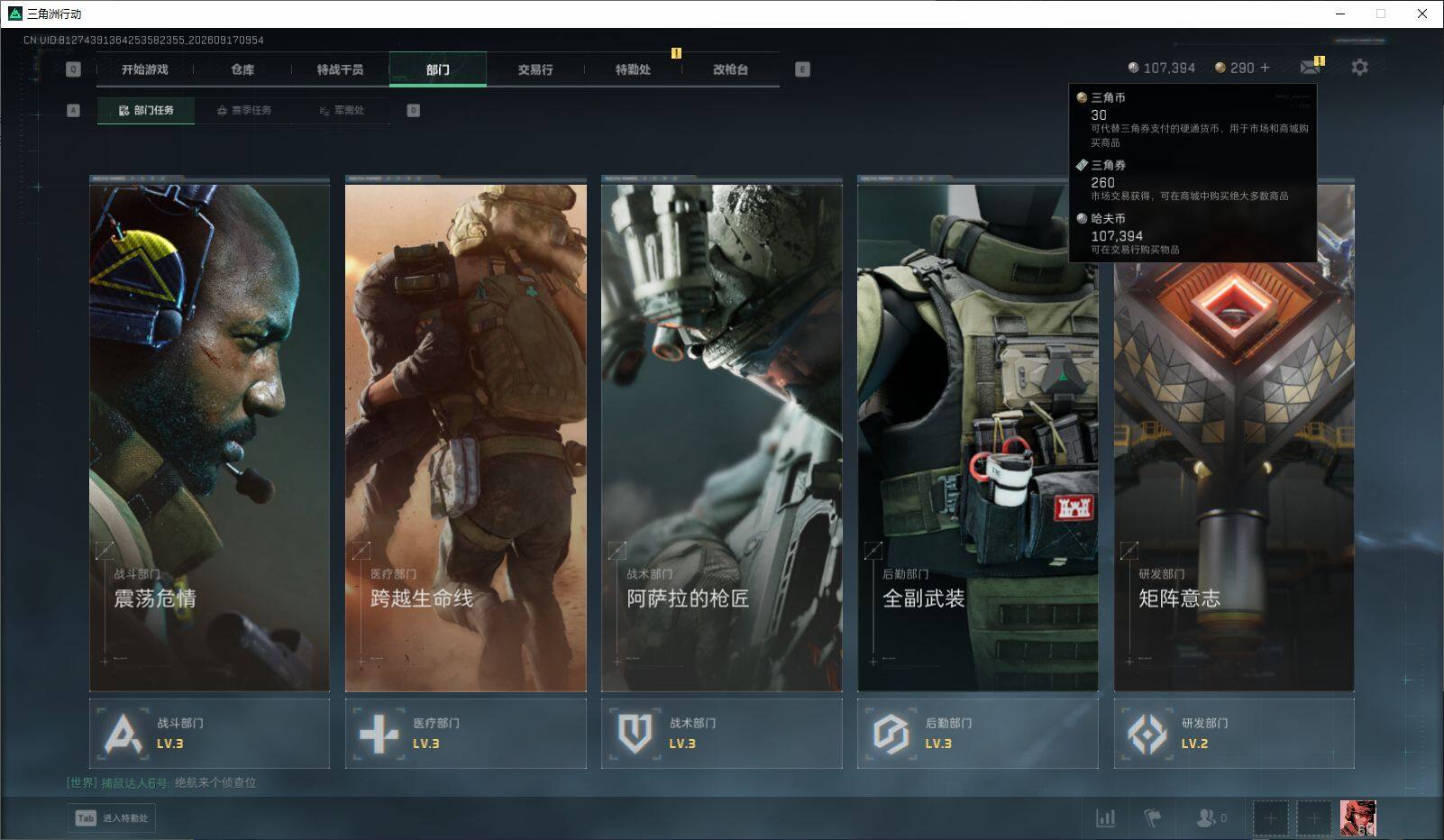Click the 医疗部门 cross icon

coord(379,734)
